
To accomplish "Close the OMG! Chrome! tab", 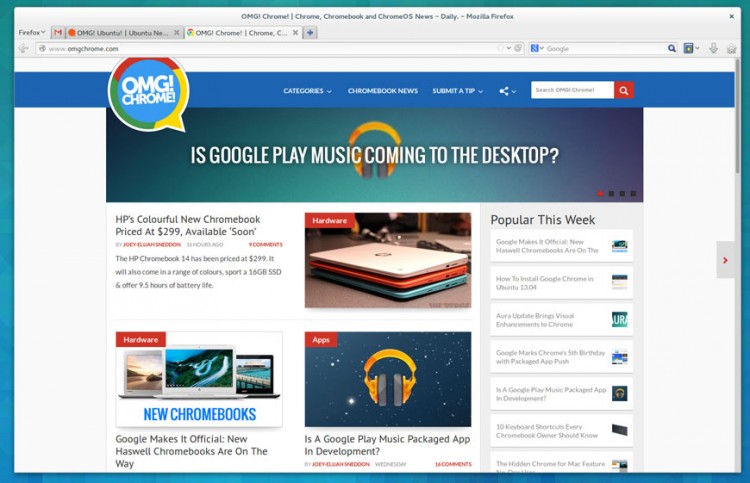I will (x=295, y=33).
